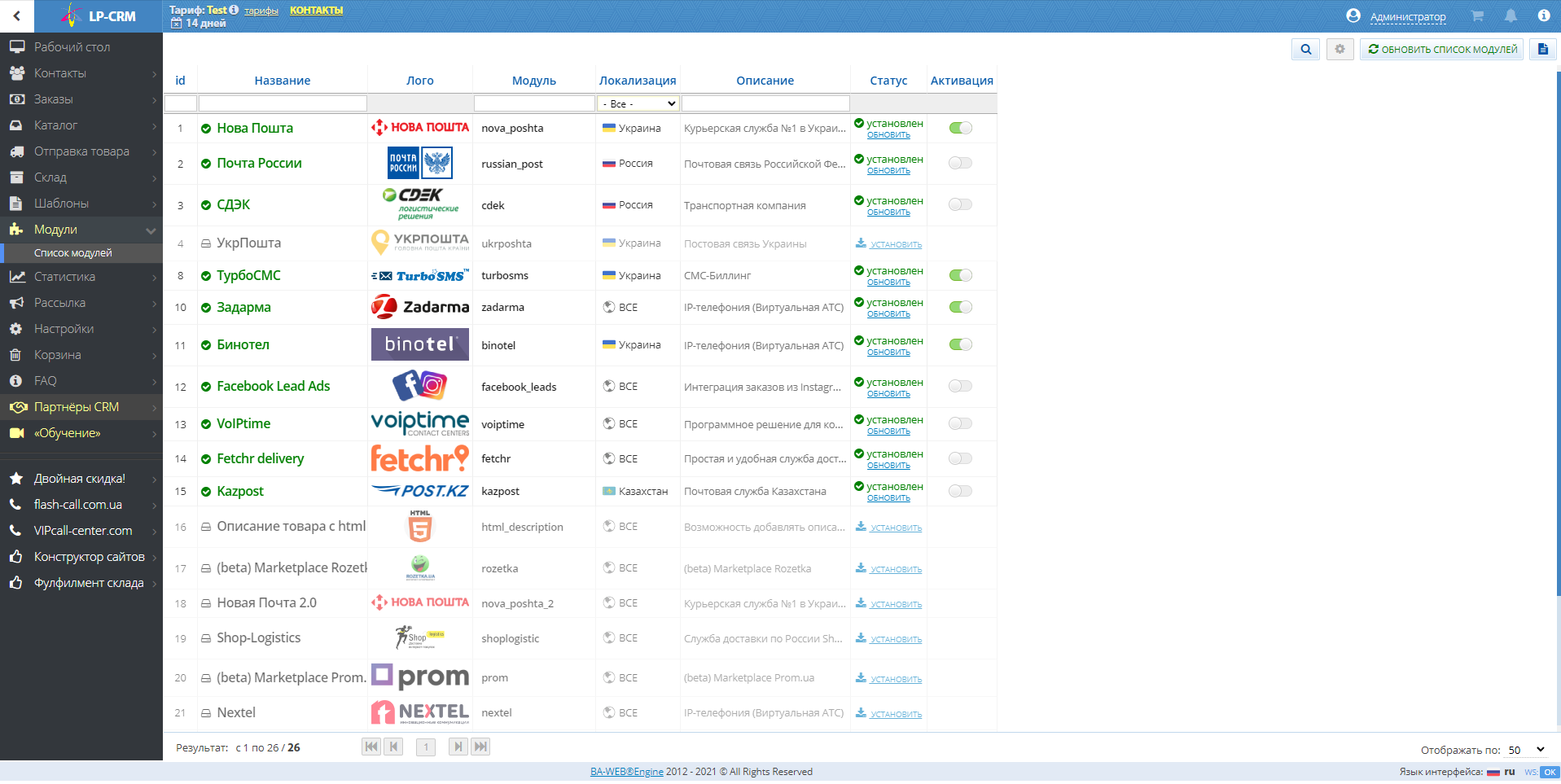The image size is (1561, 784).
Task: Click the POST.KZ logo
Action: click(x=420, y=491)
